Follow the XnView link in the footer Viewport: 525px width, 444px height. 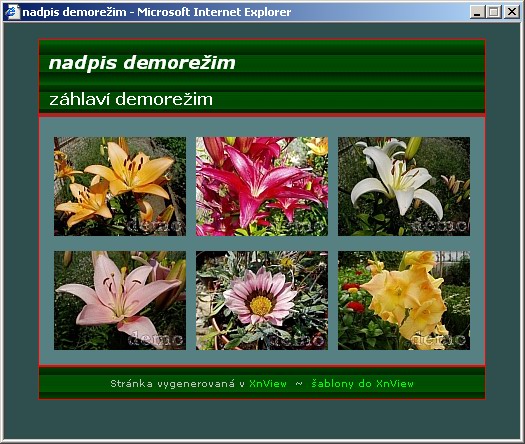[268, 384]
